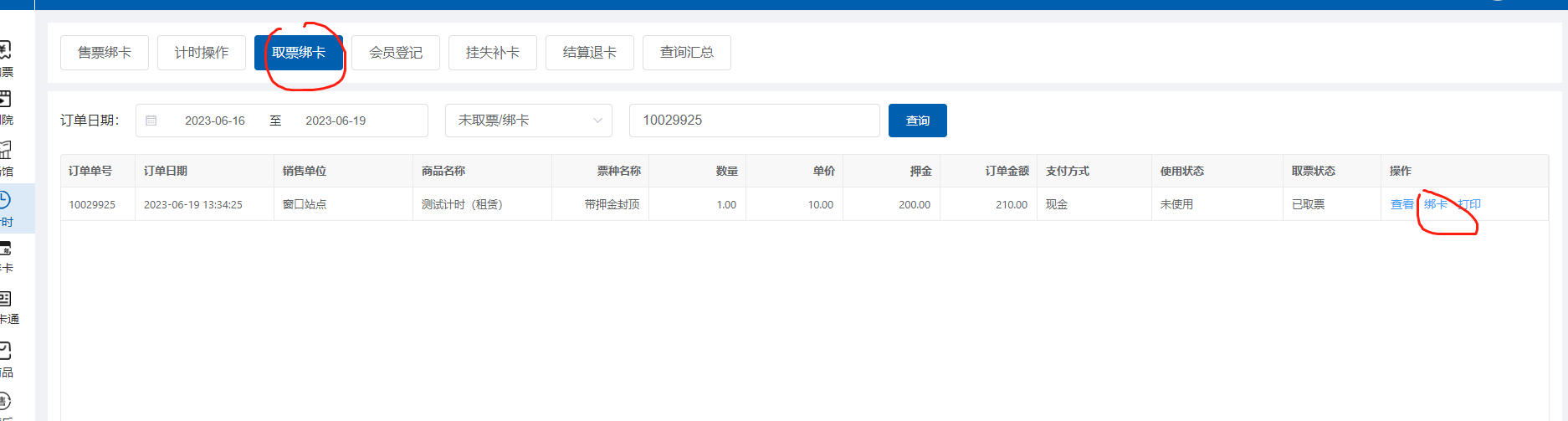
Task: Click the order number field containing 10029925
Action: pos(753,121)
